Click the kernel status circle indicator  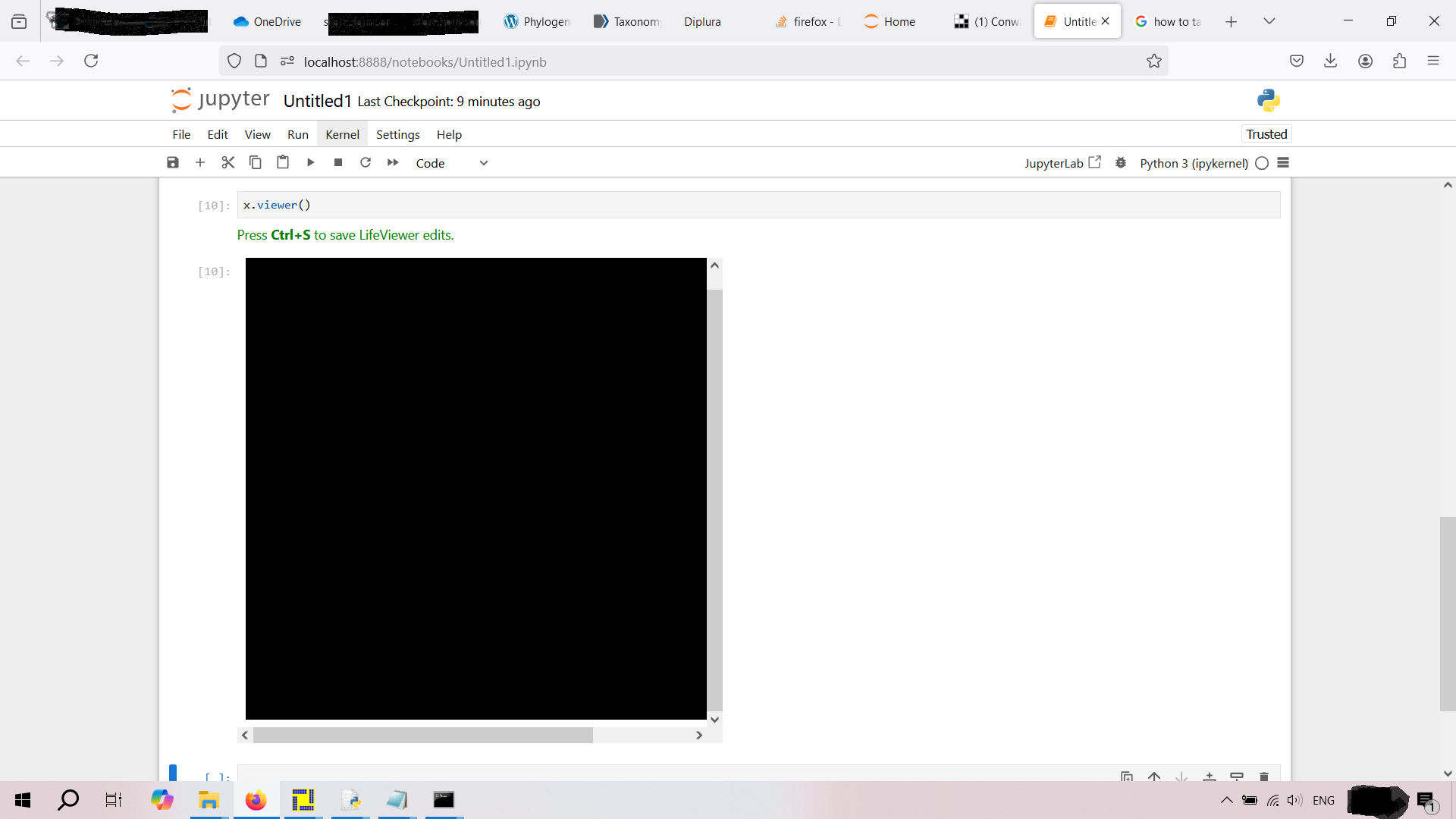1262,163
